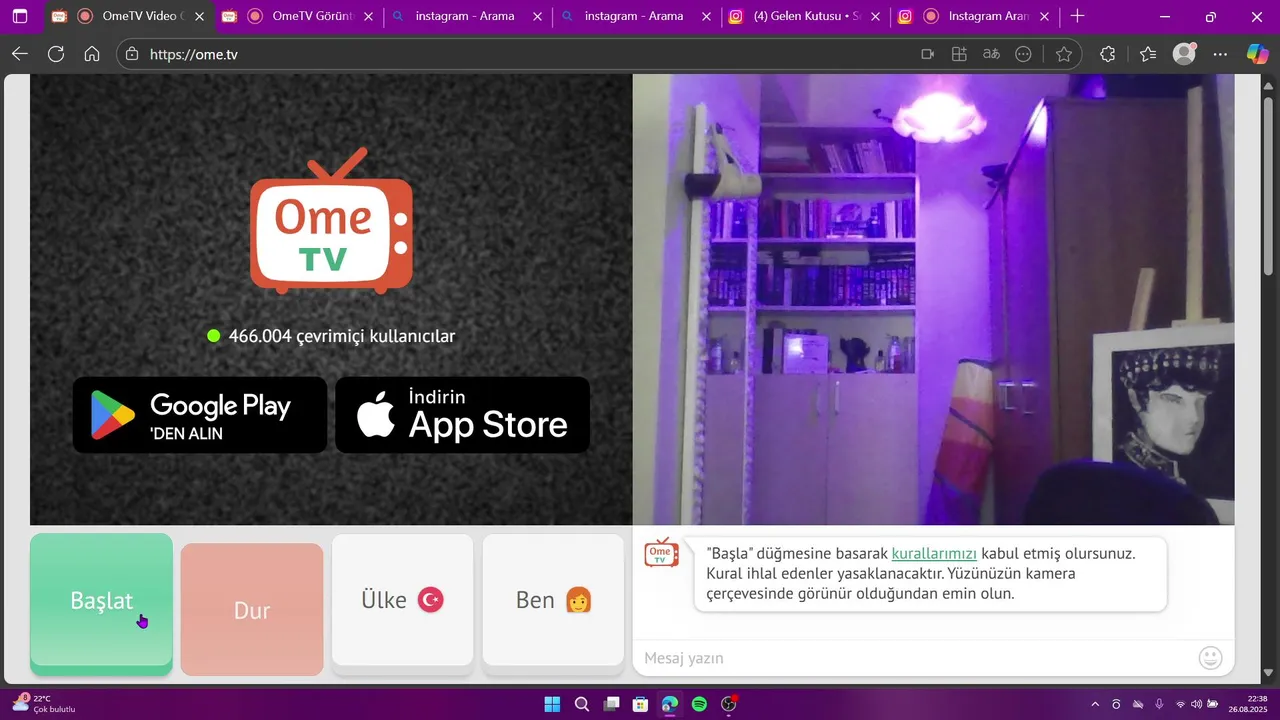
Task: Go back using the browser back arrow
Action: pos(19,54)
